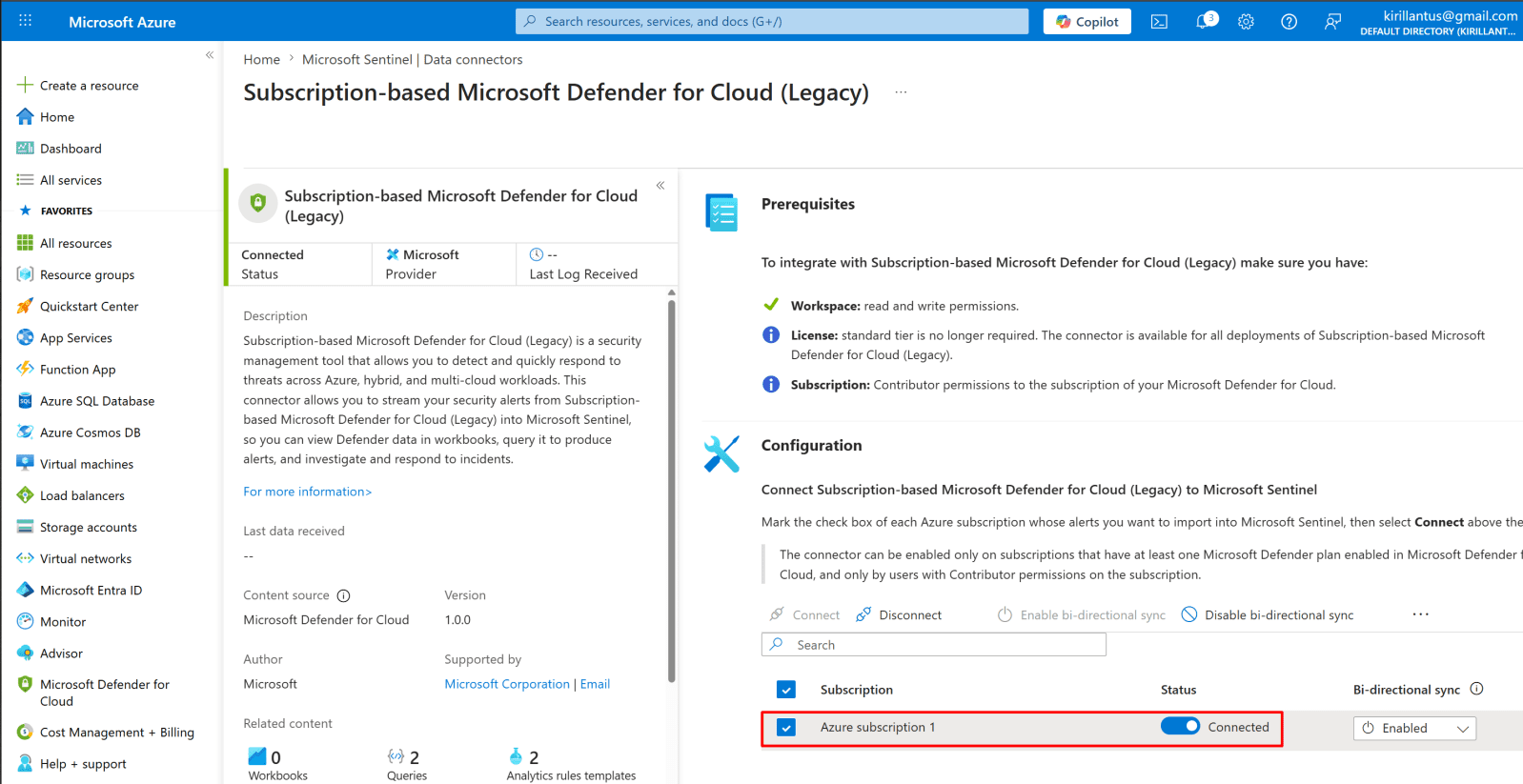This screenshot has width=1523, height=784.
Task: Launch Copilot from the header
Action: coord(1086,21)
